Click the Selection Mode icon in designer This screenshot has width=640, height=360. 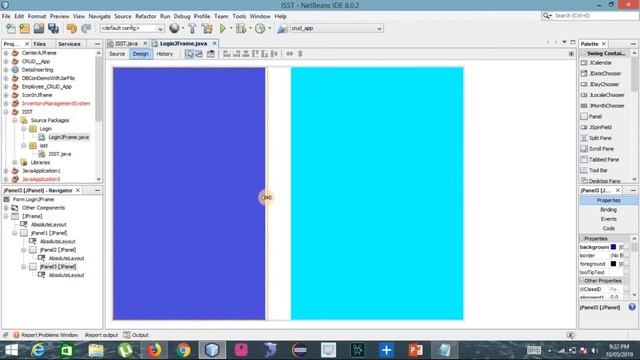[189, 54]
